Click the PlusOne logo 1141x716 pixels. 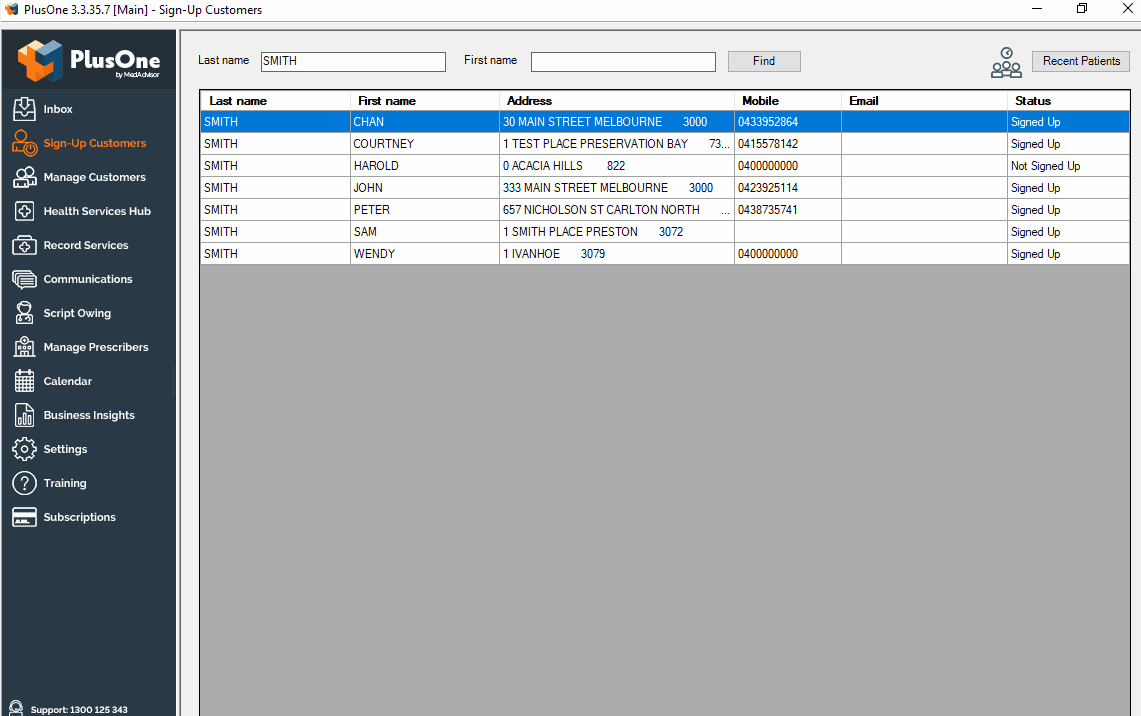pos(89,60)
